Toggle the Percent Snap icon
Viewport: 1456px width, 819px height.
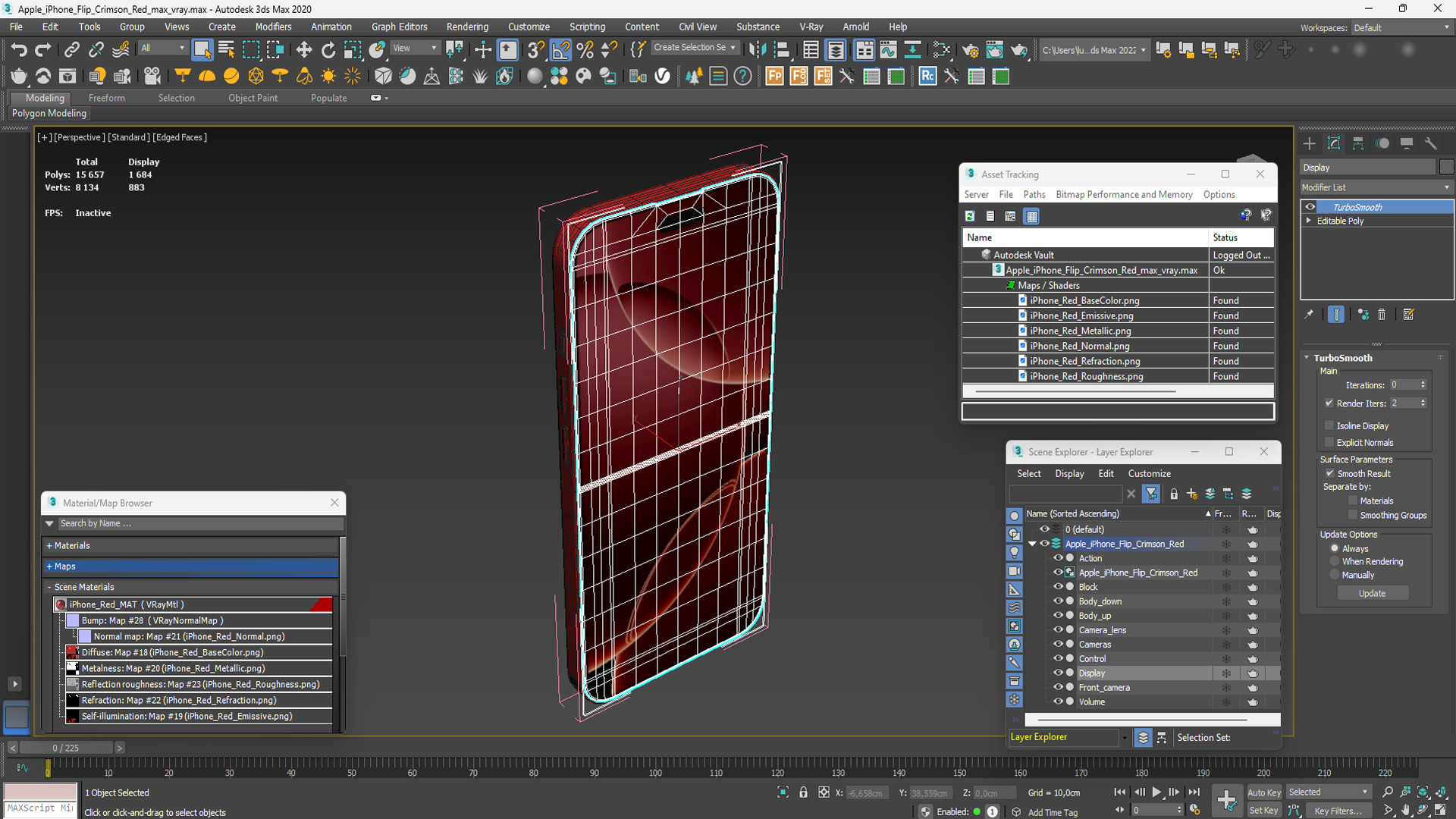(585, 50)
